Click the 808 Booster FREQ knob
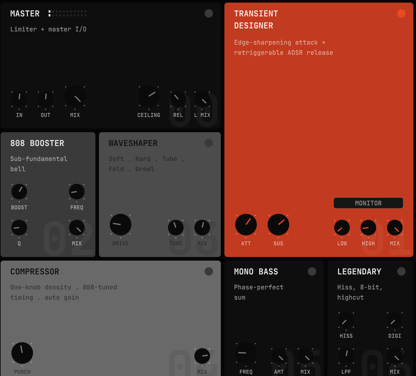This screenshot has height=376, width=416. click(77, 192)
